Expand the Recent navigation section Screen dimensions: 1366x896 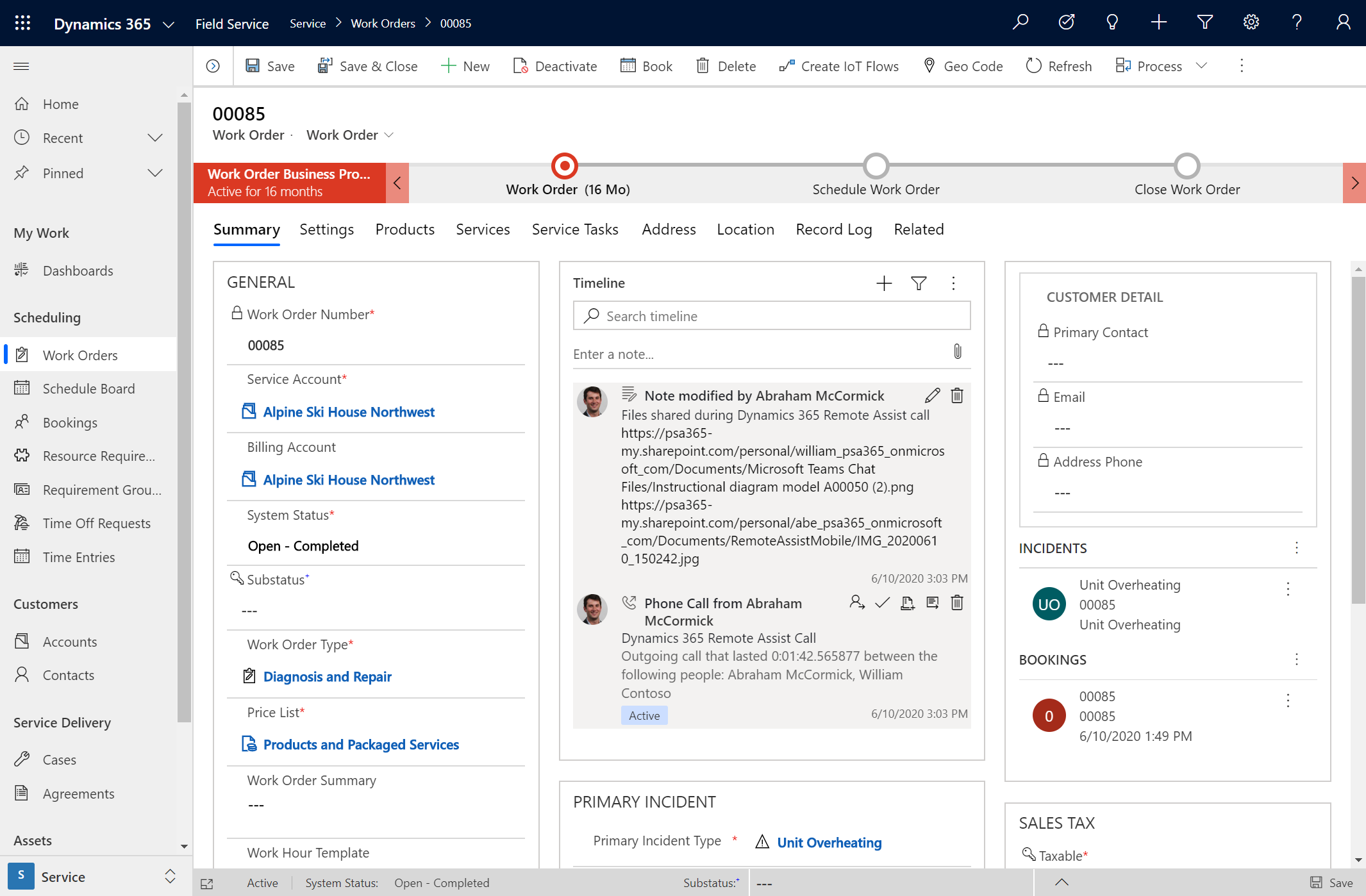[154, 138]
